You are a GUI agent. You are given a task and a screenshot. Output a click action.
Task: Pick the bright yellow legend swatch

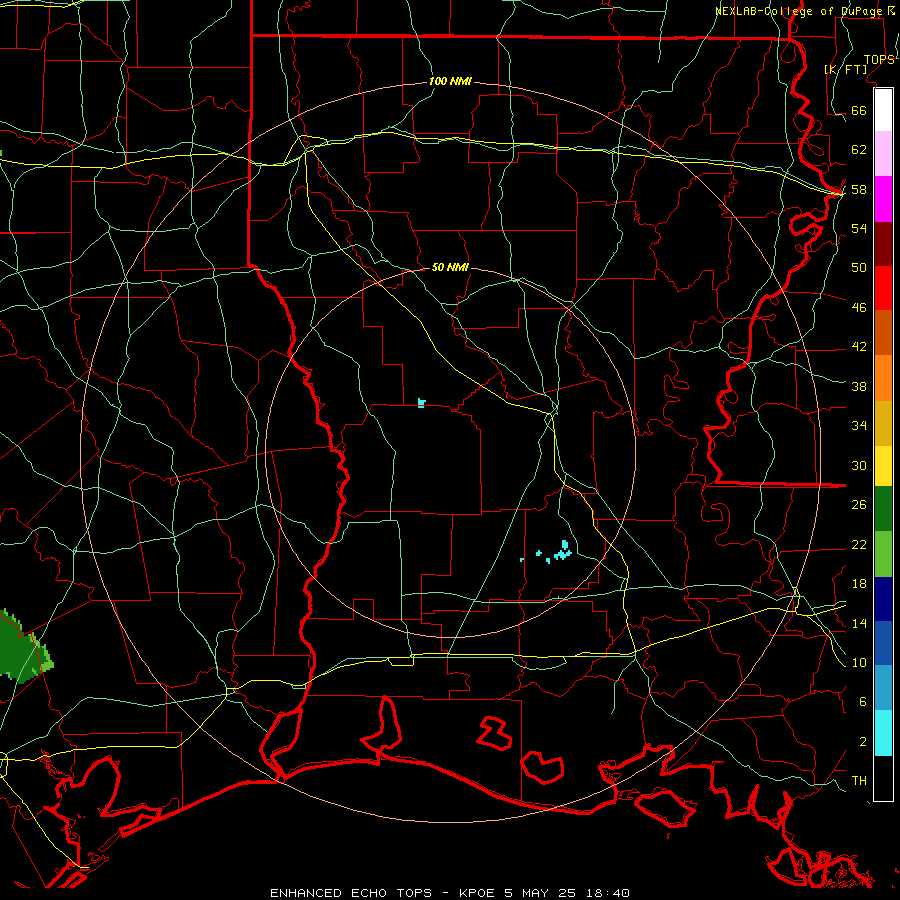pos(883,466)
